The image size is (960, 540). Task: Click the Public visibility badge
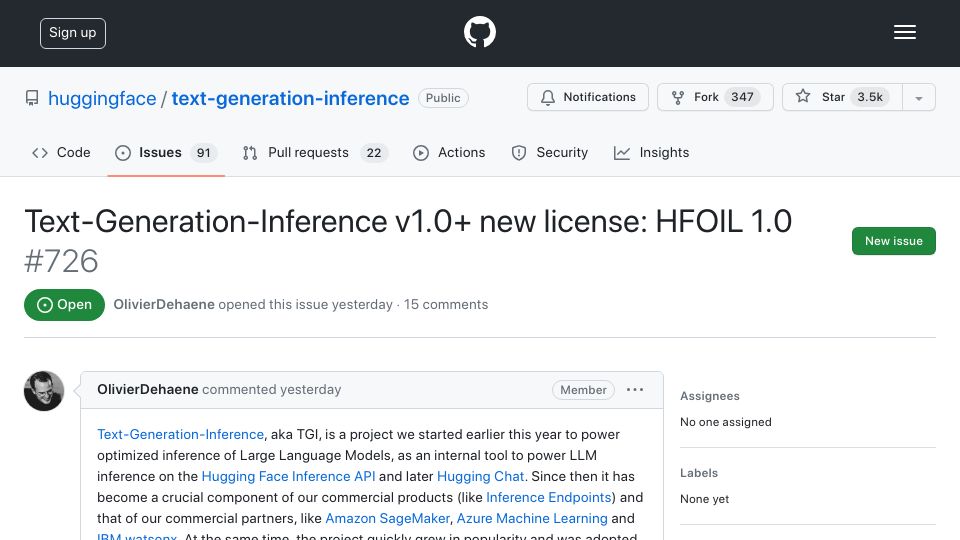[443, 98]
